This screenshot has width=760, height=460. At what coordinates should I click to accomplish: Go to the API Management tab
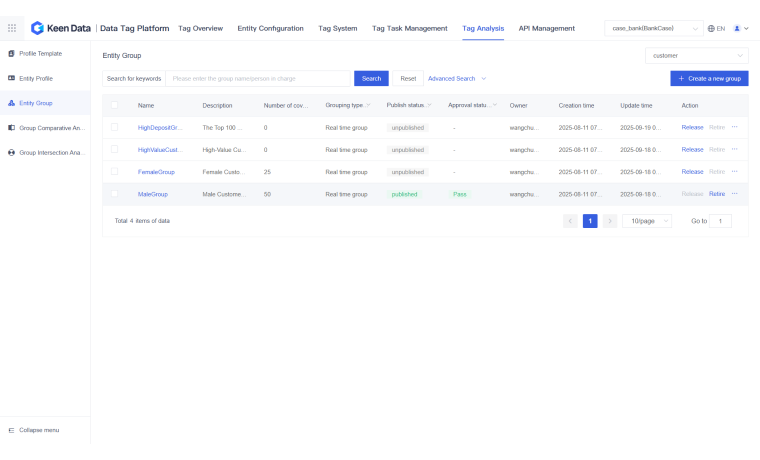click(x=546, y=28)
